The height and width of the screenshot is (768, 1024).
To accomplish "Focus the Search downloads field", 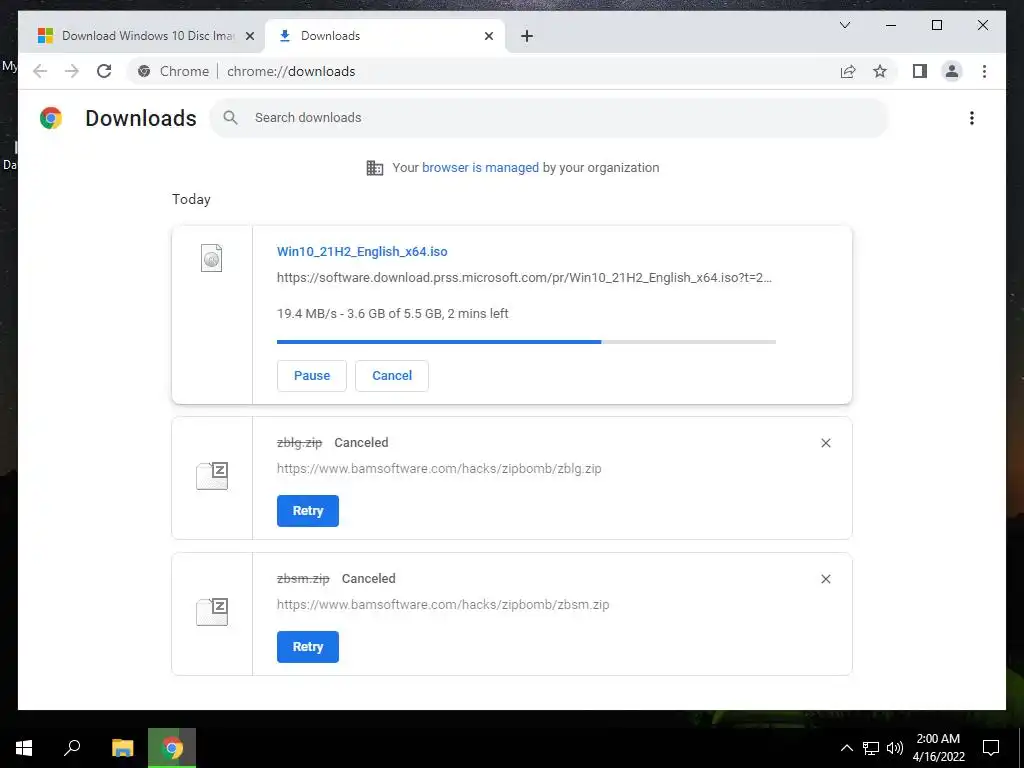I will 549,118.
